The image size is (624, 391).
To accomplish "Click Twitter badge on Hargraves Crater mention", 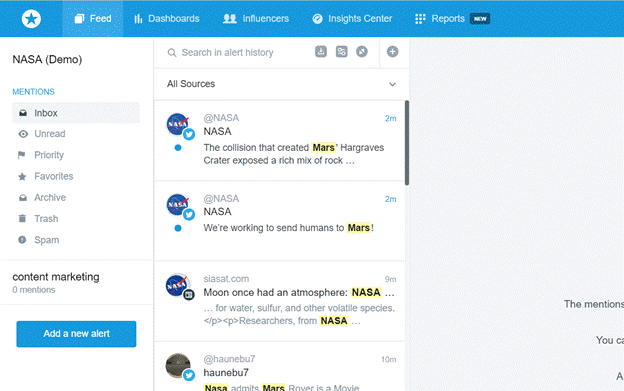I will (189, 134).
